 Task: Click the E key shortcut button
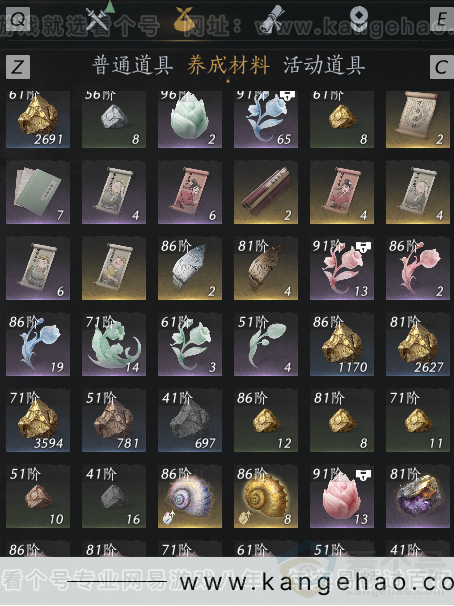442,19
